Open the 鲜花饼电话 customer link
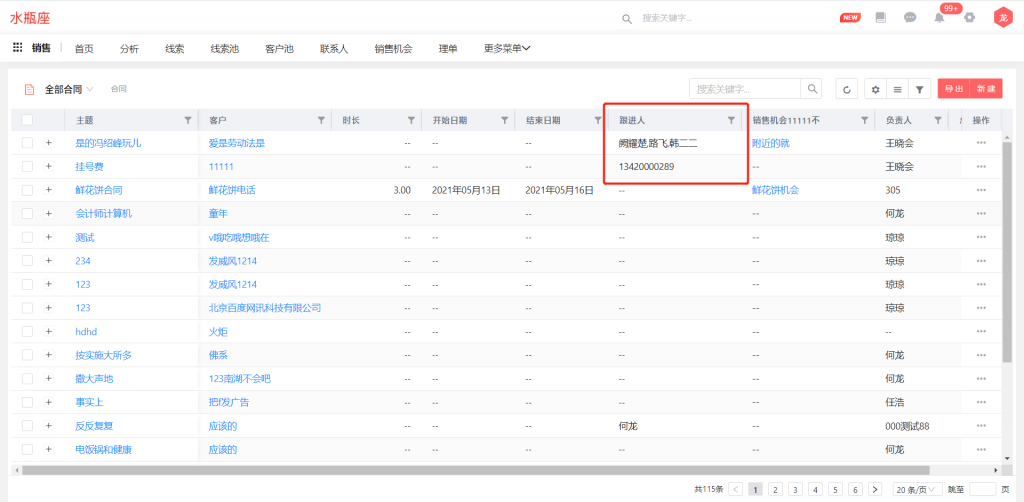 tap(231, 190)
